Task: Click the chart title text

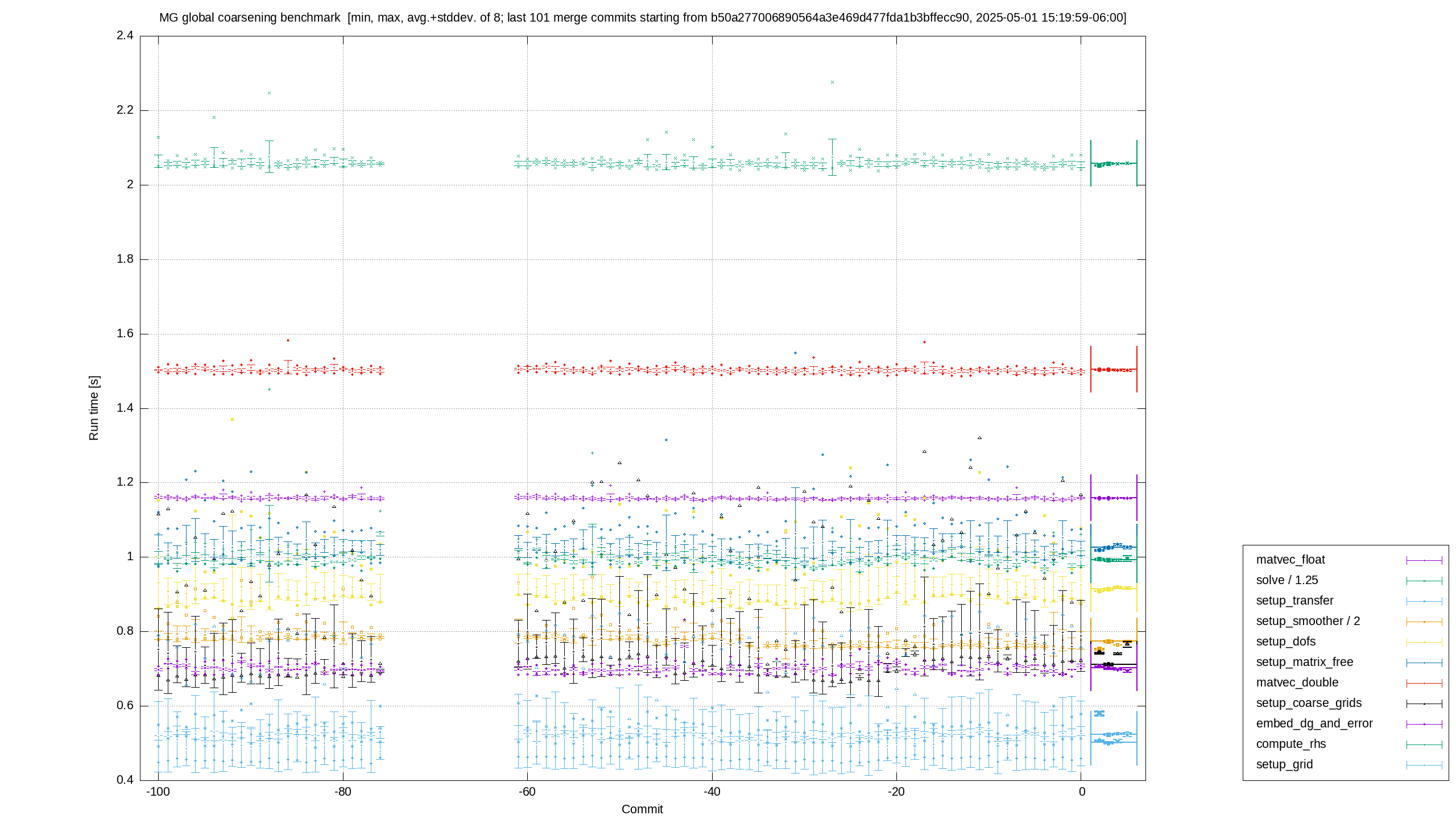Action: coord(643,18)
